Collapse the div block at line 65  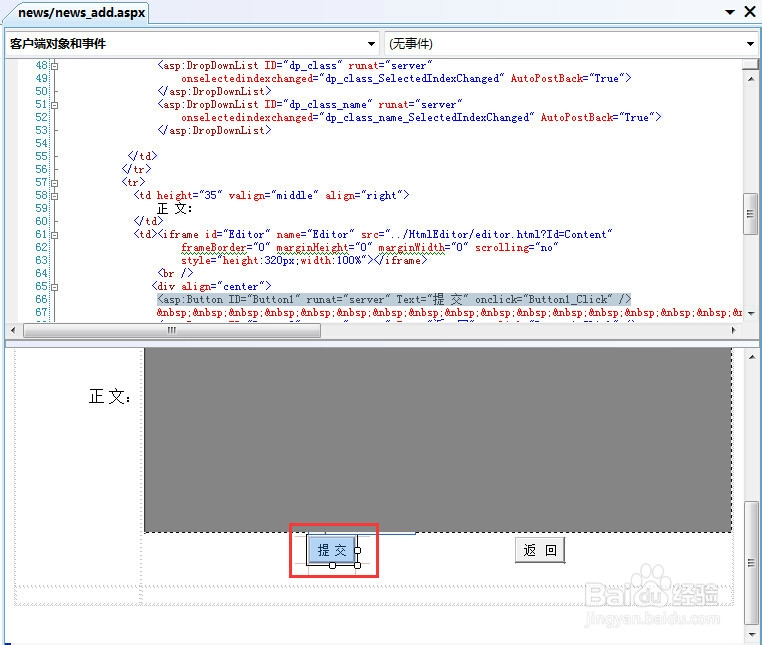tap(54, 287)
